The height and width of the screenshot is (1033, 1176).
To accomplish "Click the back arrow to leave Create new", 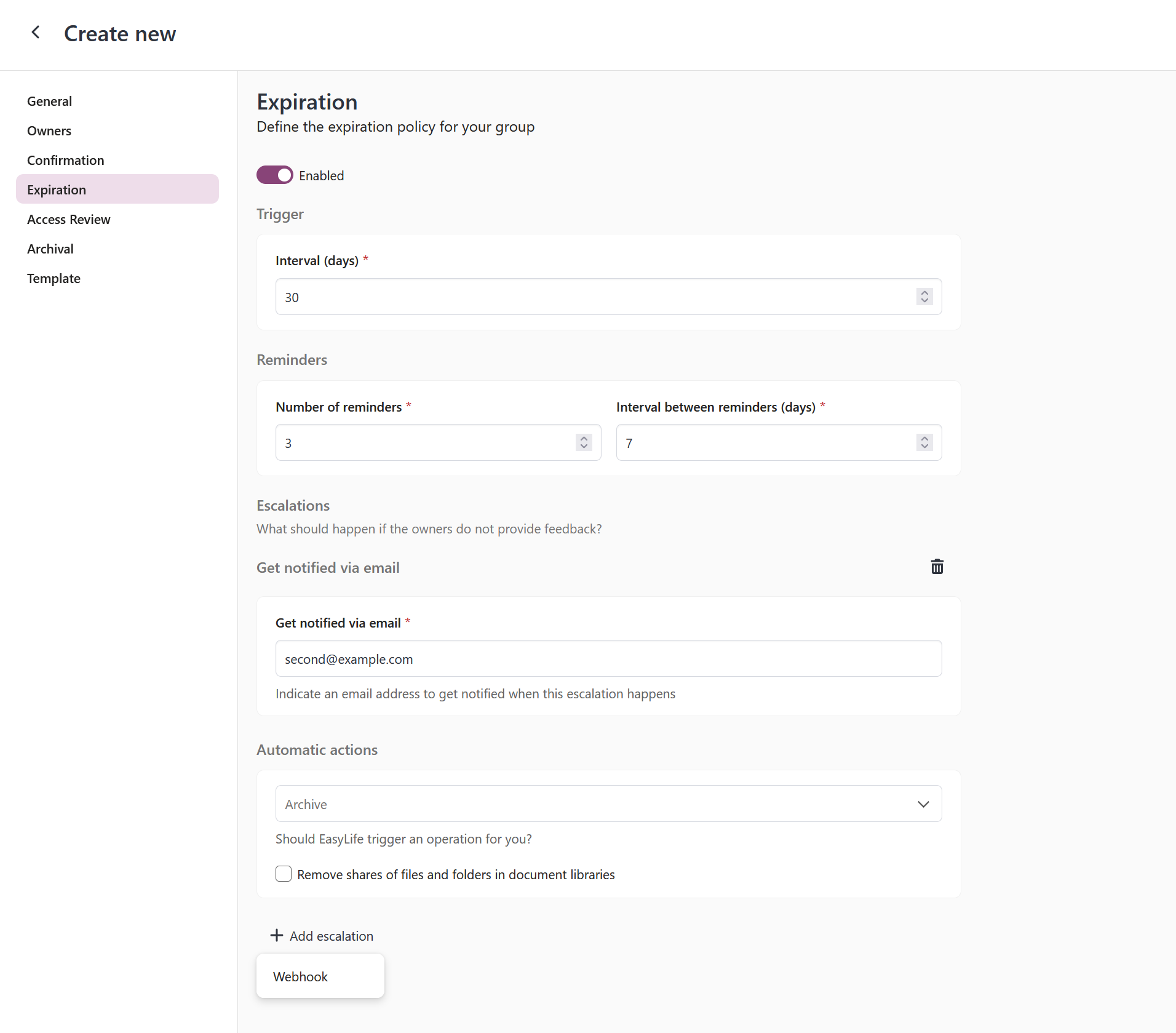I will pos(36,32).
